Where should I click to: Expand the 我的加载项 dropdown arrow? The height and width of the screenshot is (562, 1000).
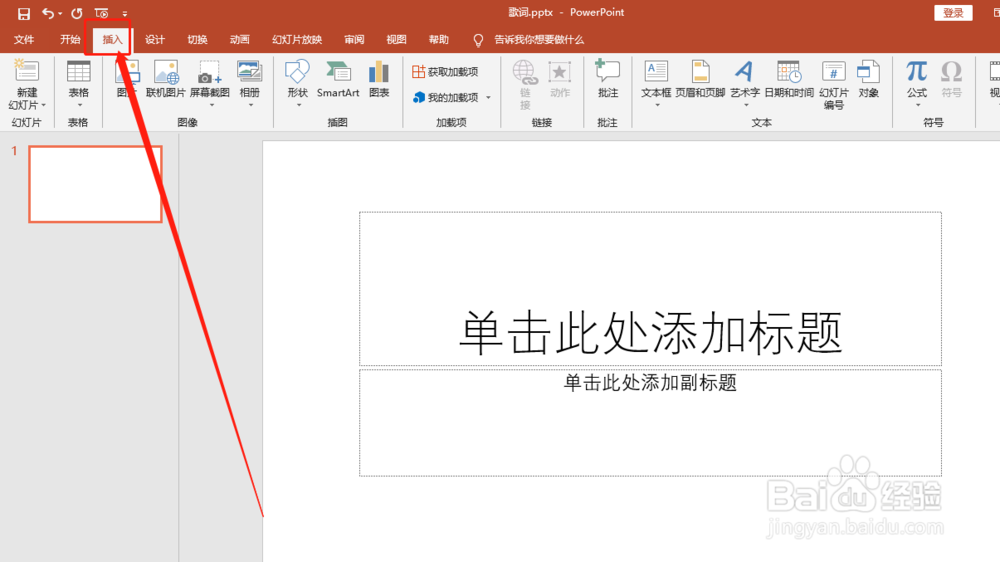489,98
